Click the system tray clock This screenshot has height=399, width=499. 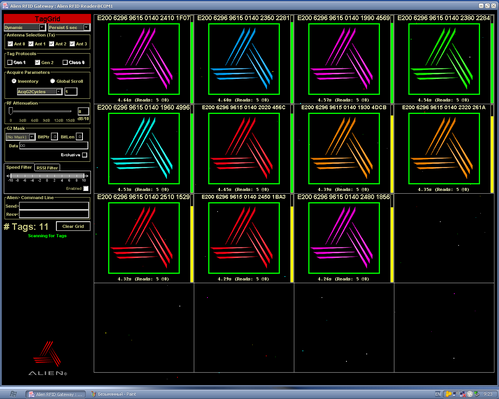(487, 394)
